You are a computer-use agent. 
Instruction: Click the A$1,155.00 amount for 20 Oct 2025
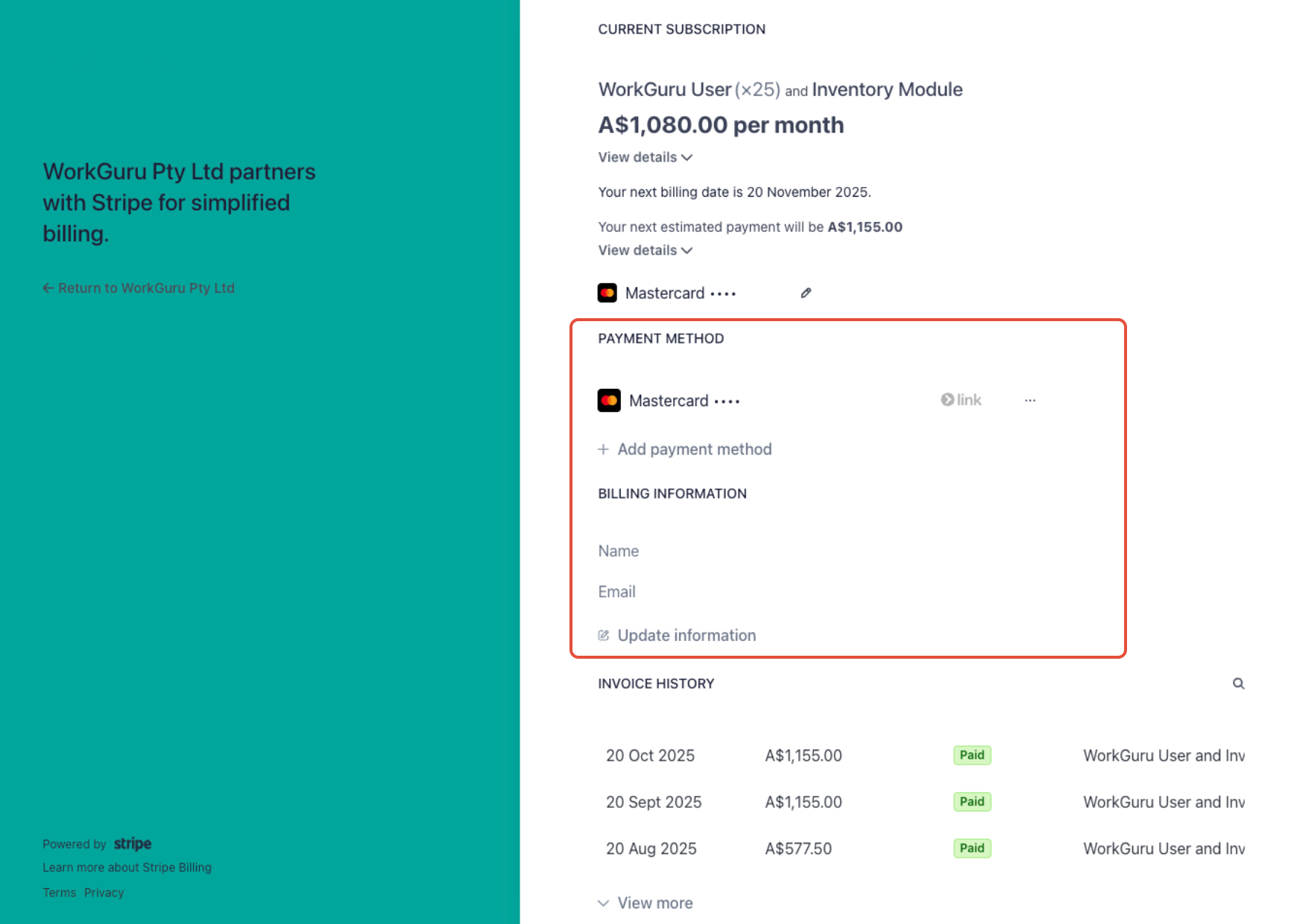click(804, 756)
